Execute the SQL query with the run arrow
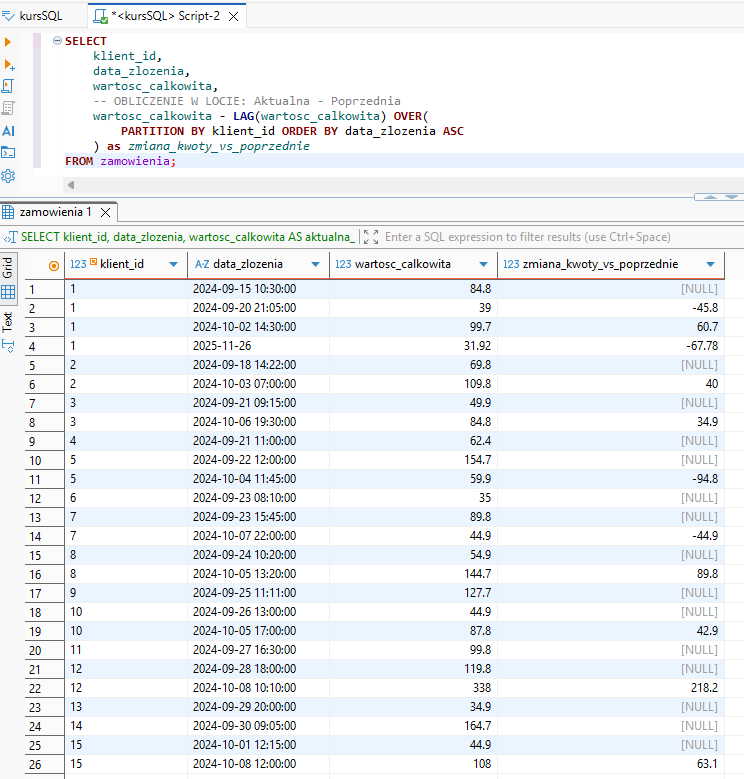 (8, 42)
